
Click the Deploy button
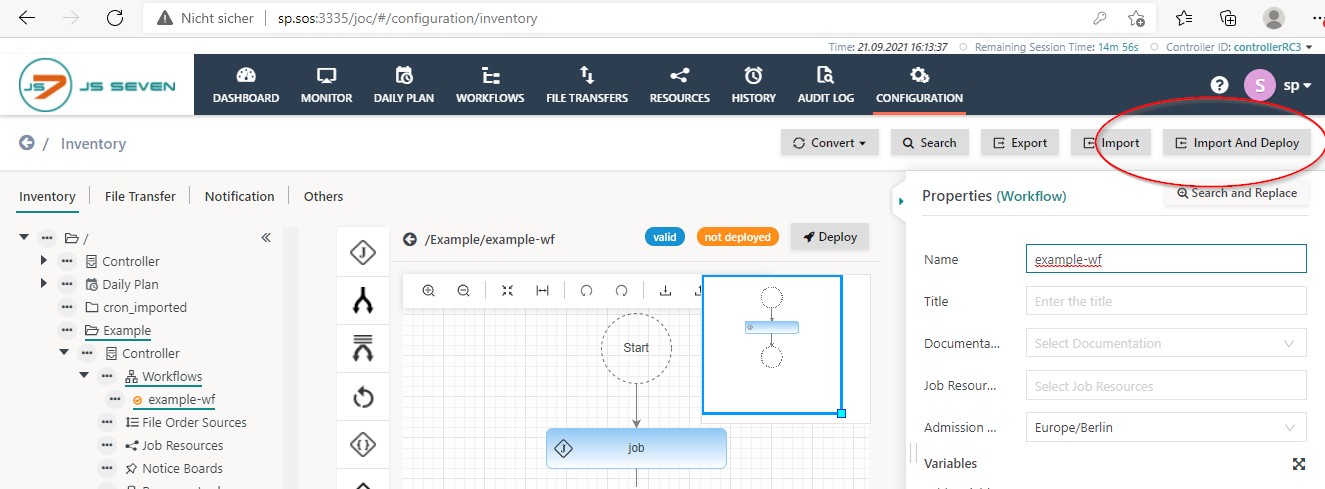830,237
